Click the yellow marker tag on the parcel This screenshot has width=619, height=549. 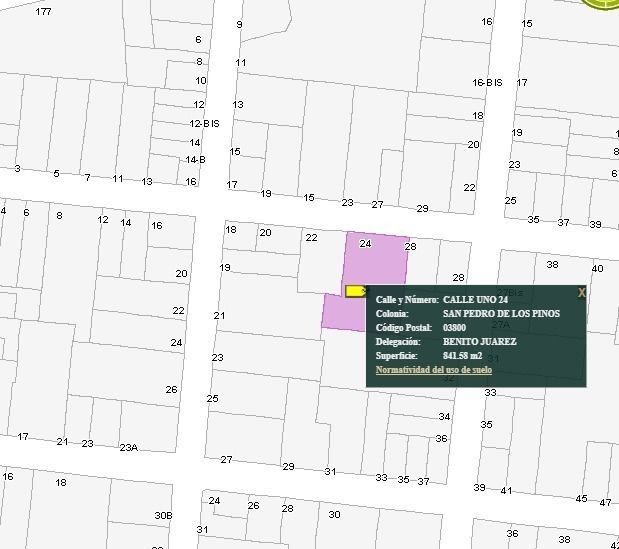tap(355, 291)
